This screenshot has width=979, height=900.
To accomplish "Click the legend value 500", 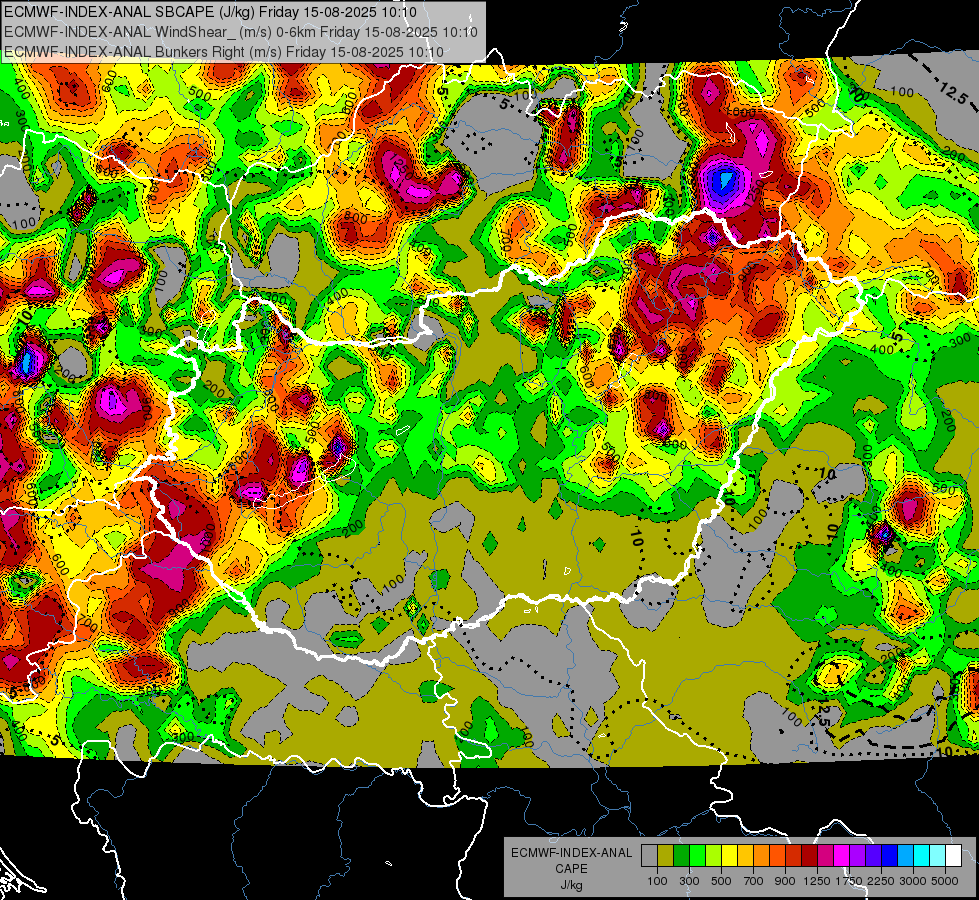I will pyautogui.click(x=721, y=881).
